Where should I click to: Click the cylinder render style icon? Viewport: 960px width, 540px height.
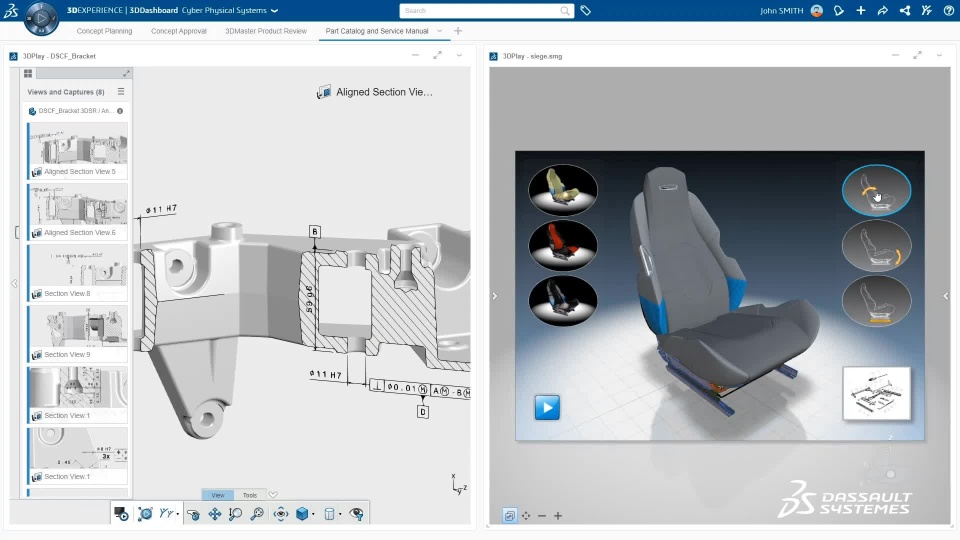click(x=329, y=514)
